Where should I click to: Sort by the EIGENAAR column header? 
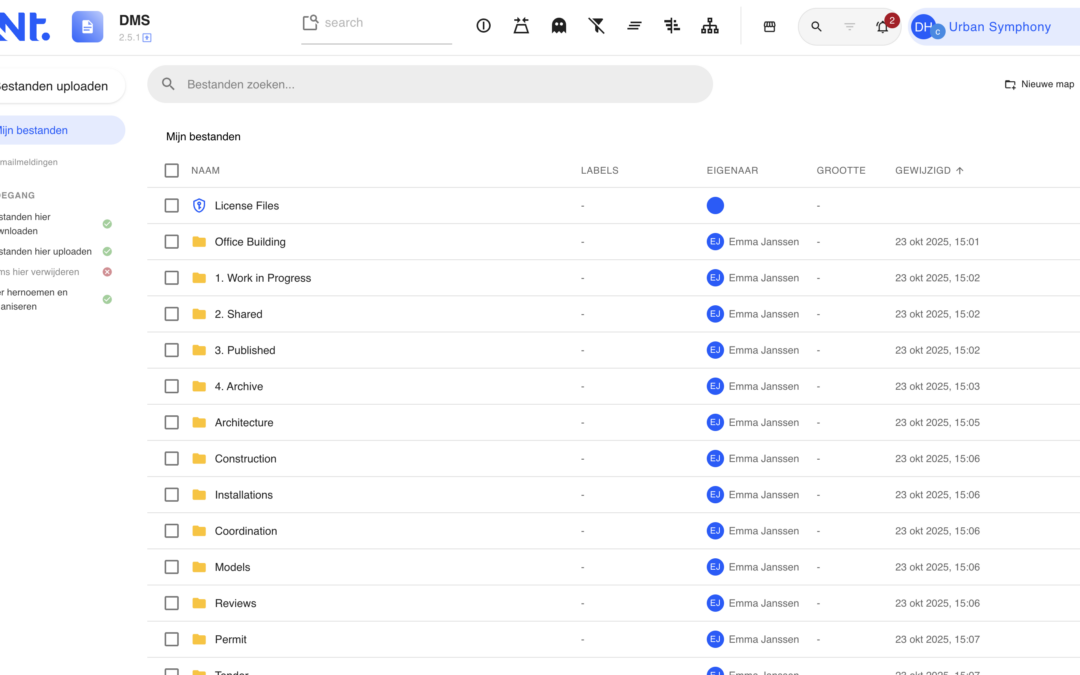coord(732,170)
